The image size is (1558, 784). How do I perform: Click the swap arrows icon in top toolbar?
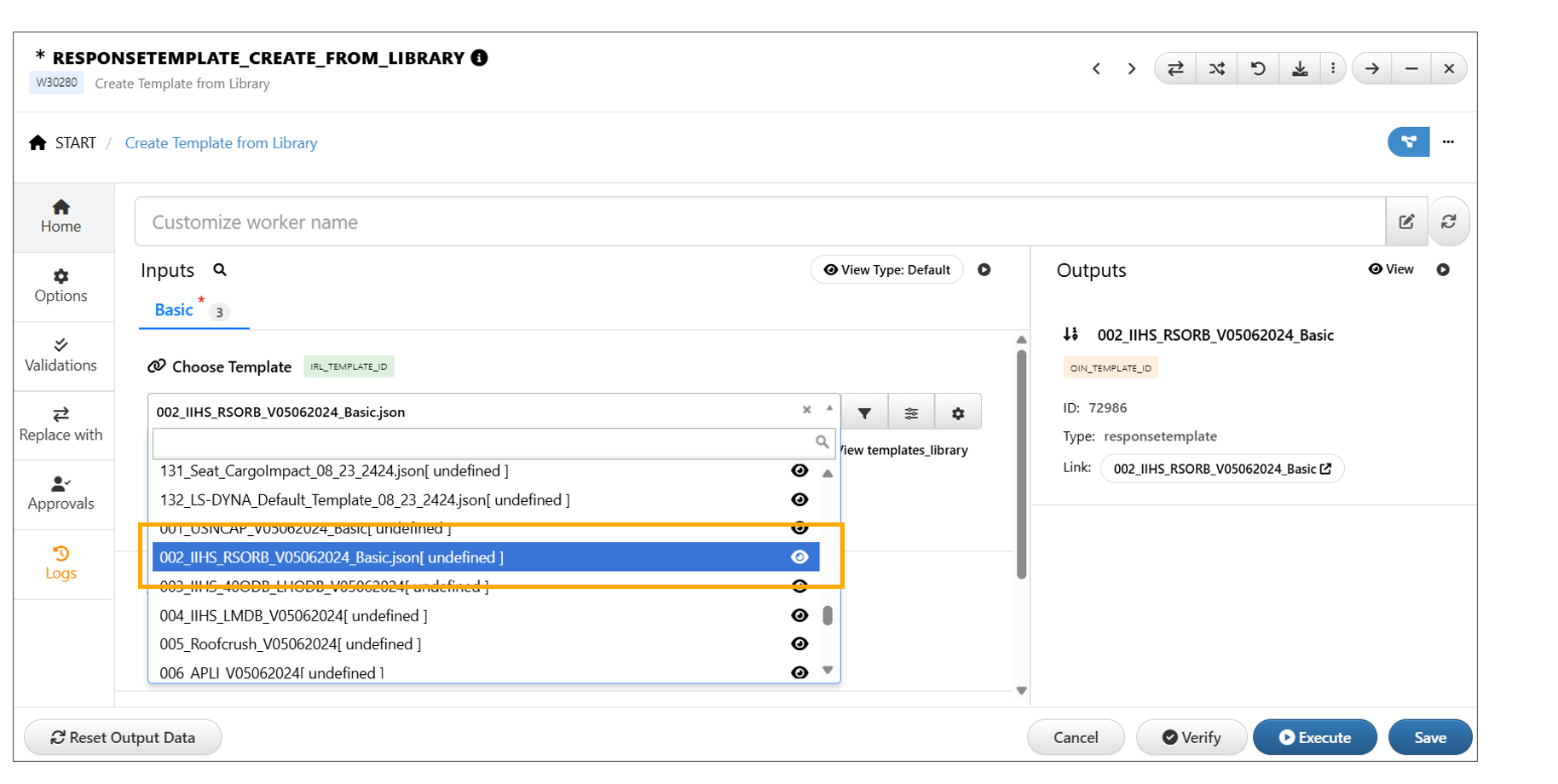pyautogui.click(x=1175, y=69)
